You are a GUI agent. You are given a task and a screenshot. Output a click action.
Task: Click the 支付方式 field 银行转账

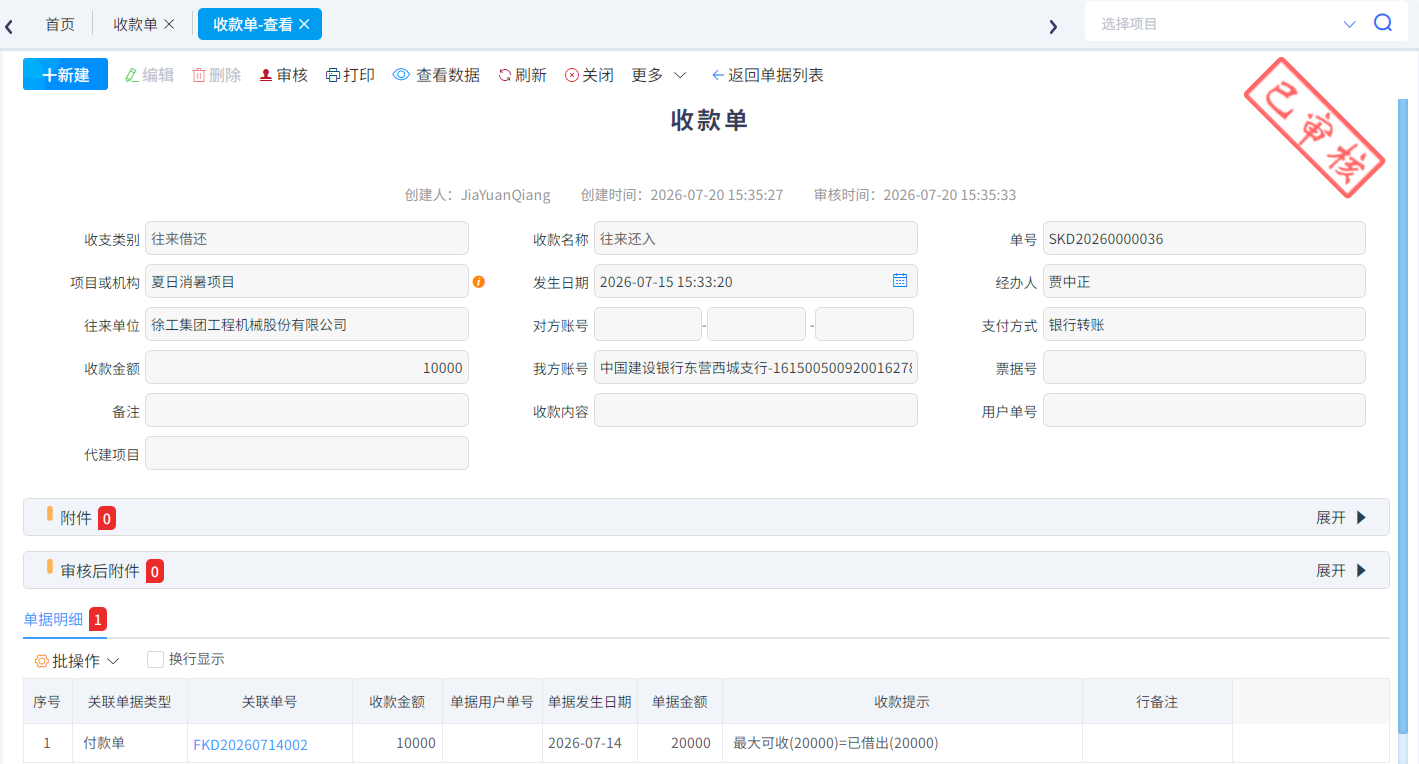(1204, 325)
